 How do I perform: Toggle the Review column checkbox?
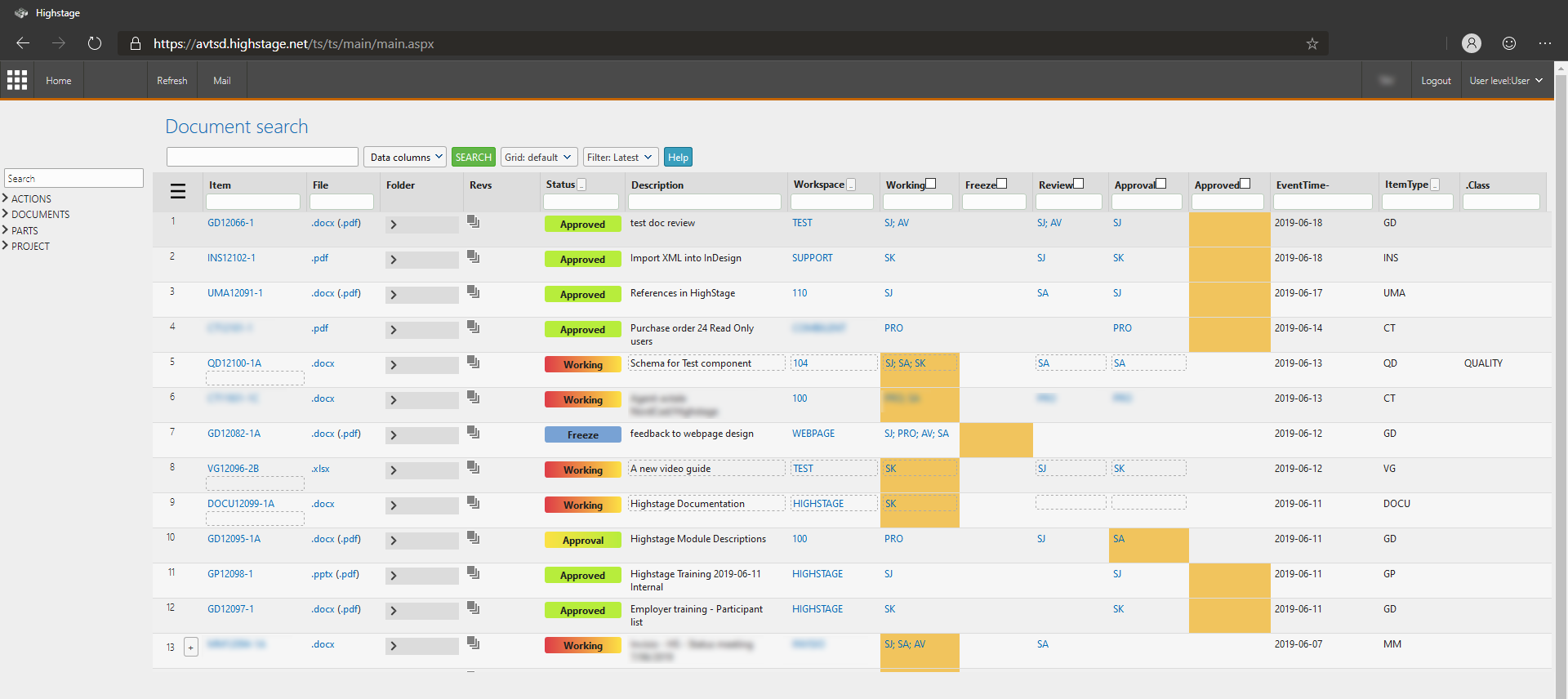click(x=1079, y=184)
